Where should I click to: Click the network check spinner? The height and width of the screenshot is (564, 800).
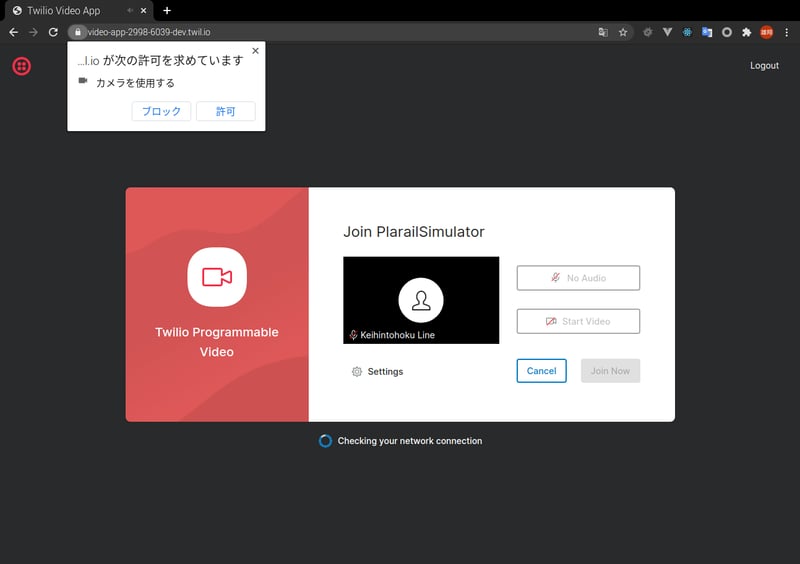tap(325, 441)
